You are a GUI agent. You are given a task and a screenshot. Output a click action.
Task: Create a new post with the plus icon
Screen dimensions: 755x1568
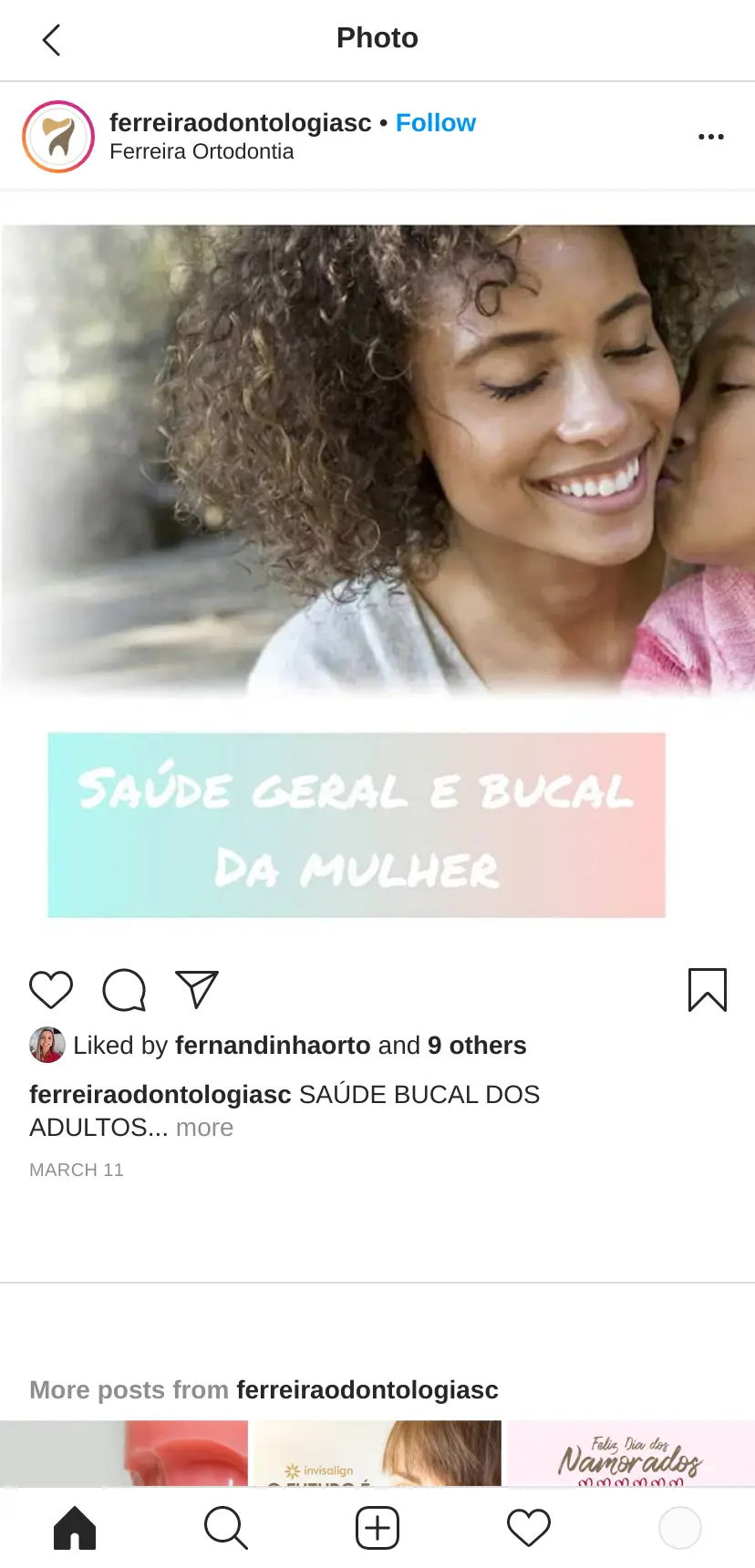click(x=377, y=1528)
